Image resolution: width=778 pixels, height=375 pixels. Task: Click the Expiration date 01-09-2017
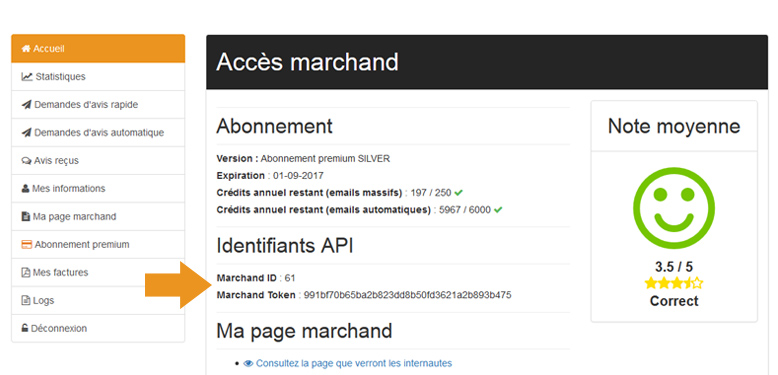297,176
